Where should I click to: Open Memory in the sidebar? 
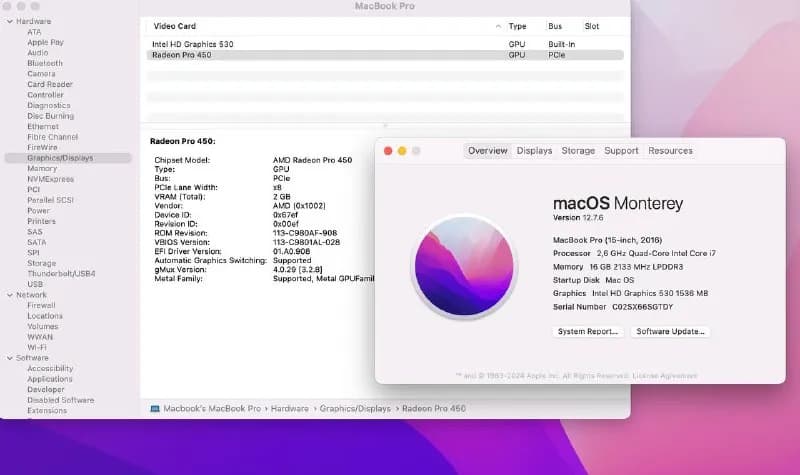click(x=42, y=168)
